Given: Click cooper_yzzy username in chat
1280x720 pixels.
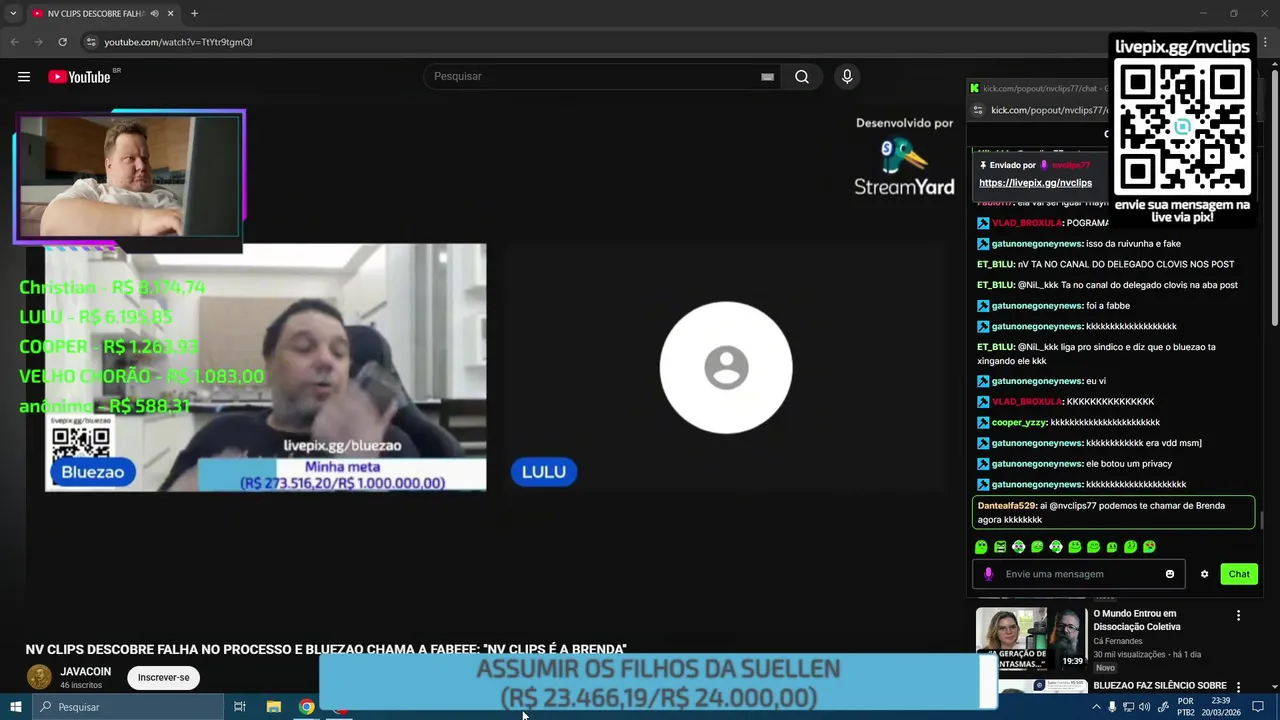Looking at the screenshot, I should 1018,422.
